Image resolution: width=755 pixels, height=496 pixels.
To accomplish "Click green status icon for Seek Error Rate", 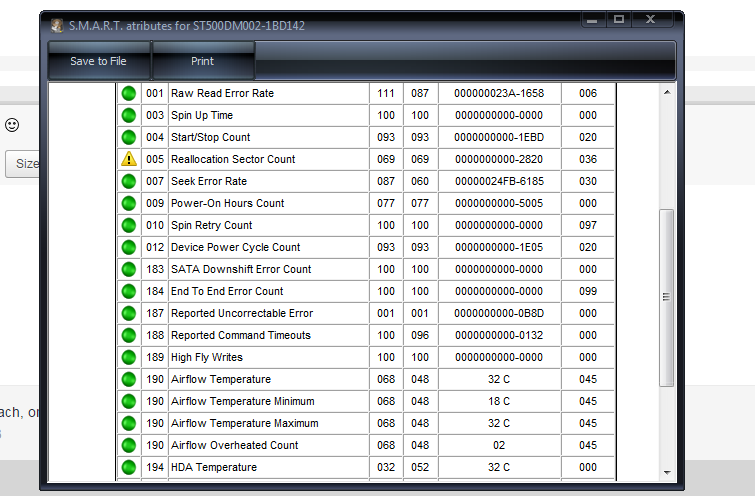I will (128, 181).
